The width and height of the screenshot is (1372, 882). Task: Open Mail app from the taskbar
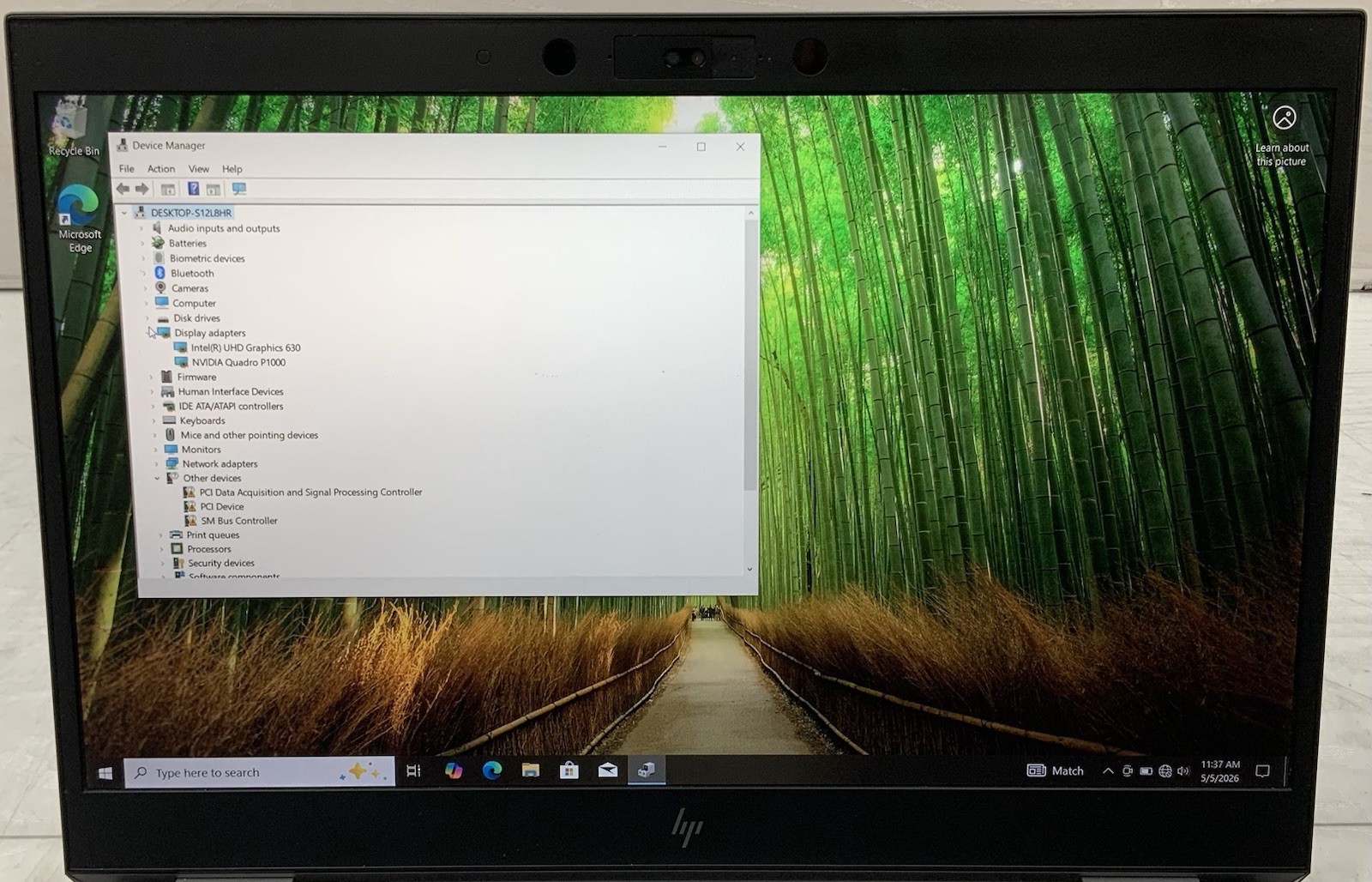click(x=608, y=770)
